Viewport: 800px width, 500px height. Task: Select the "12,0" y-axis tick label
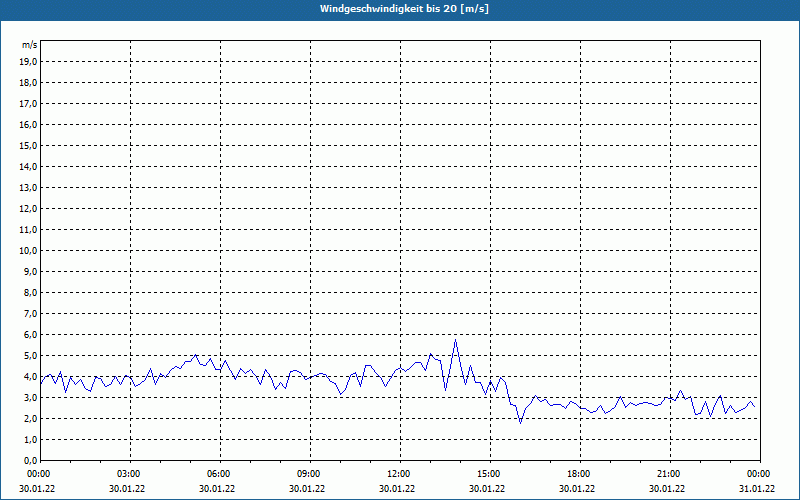pyautogui.click(x=28, y=209)
